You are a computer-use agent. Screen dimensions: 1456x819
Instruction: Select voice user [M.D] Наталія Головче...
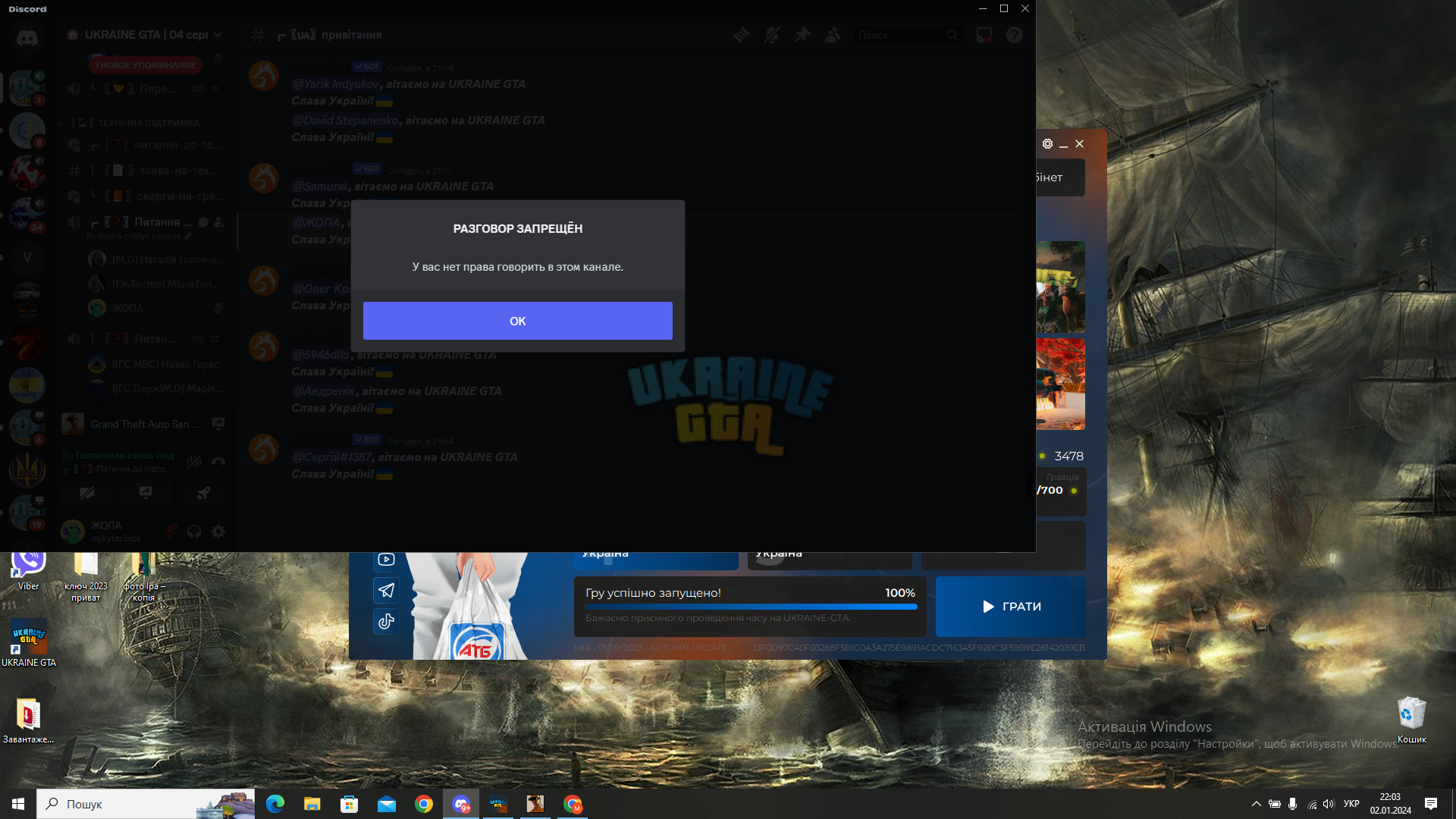tap(158, 259)
